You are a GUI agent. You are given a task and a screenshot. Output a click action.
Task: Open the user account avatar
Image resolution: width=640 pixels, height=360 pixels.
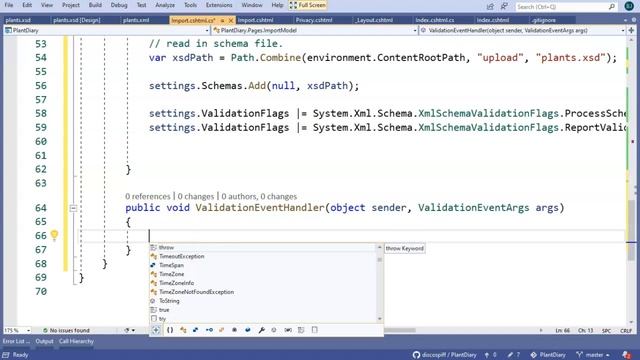(x=629, y=6)
